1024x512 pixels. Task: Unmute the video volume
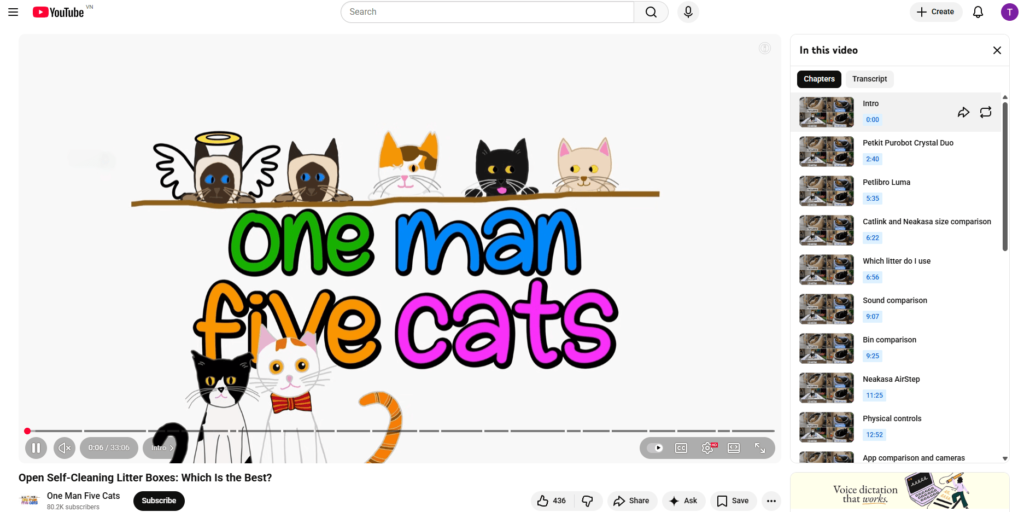coord(65,447)
